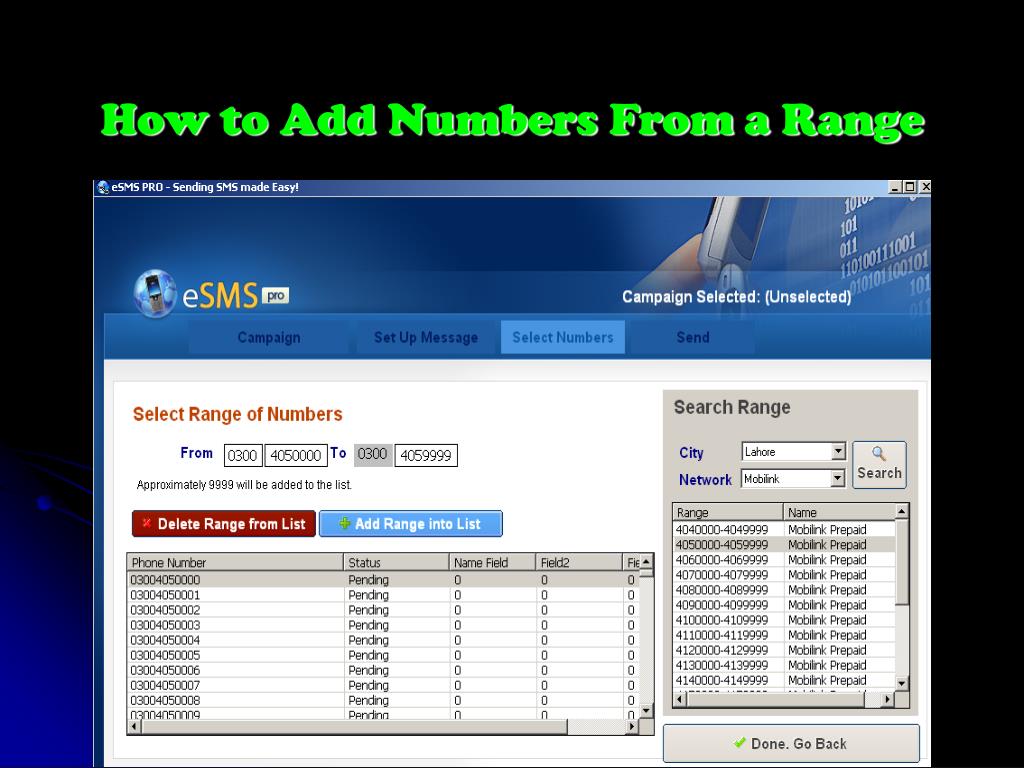Click the Field2 column header
1024x768 pixels.
(579, 562)
